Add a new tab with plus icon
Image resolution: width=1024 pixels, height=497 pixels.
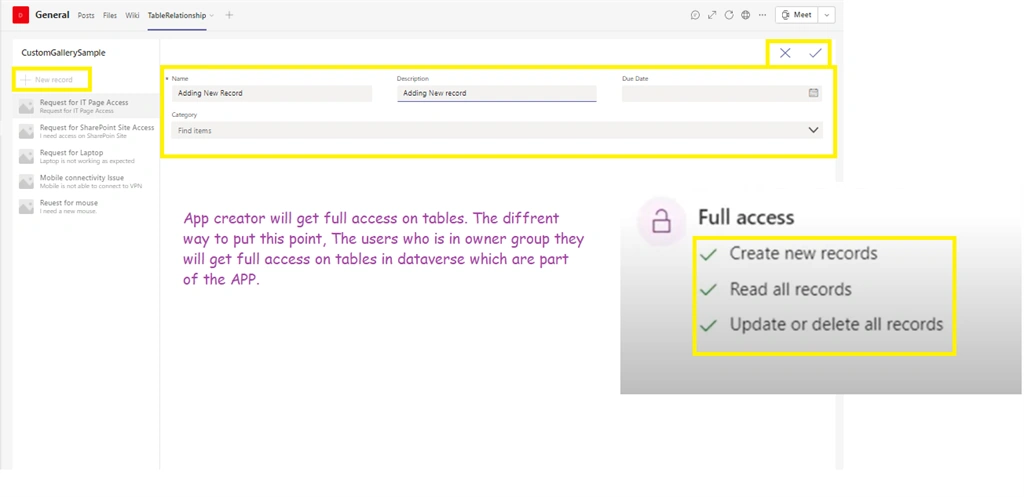(x=229, y=15)
